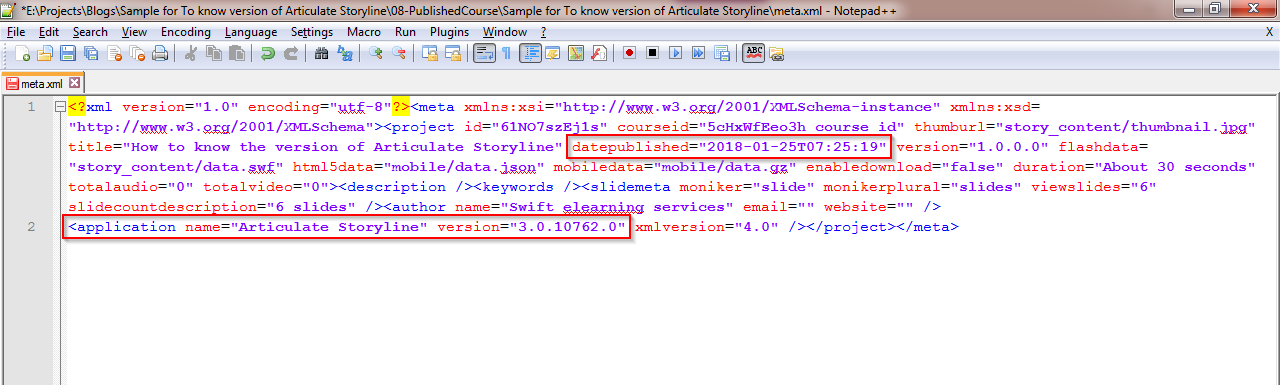Click the X button on the menu bar
Image resolution: width=1280 pixels, height=385 pixels.
(1269, 32)
